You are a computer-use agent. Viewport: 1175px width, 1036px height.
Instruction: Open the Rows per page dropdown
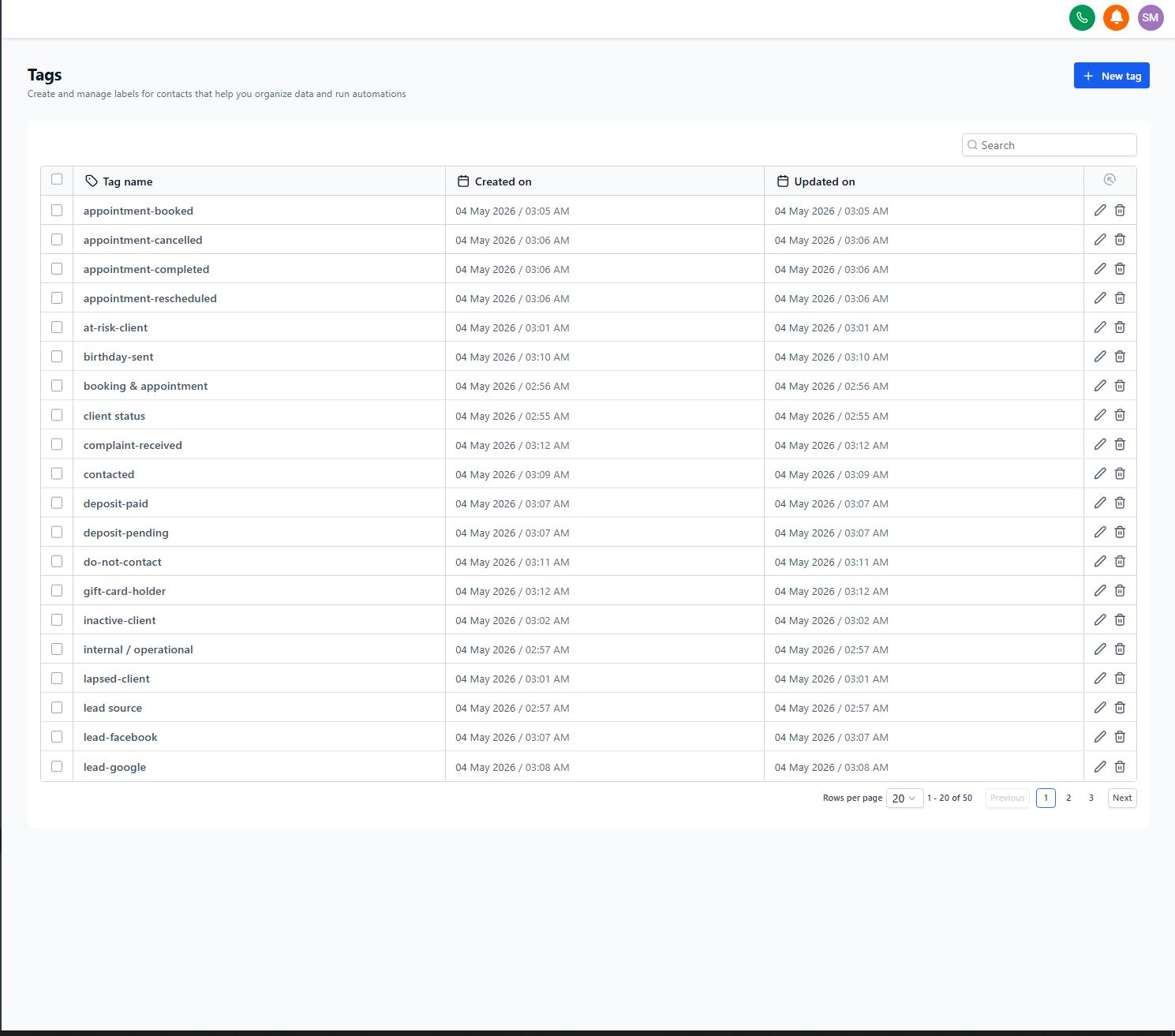click(x=904, y=798)
